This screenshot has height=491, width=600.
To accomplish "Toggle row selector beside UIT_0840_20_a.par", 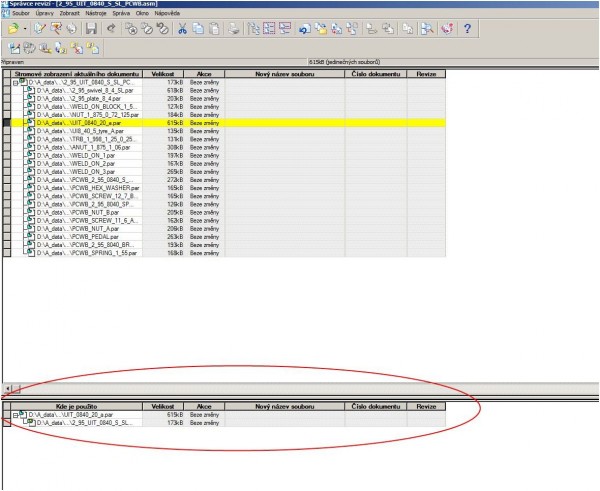I will [x=7, y=122].
